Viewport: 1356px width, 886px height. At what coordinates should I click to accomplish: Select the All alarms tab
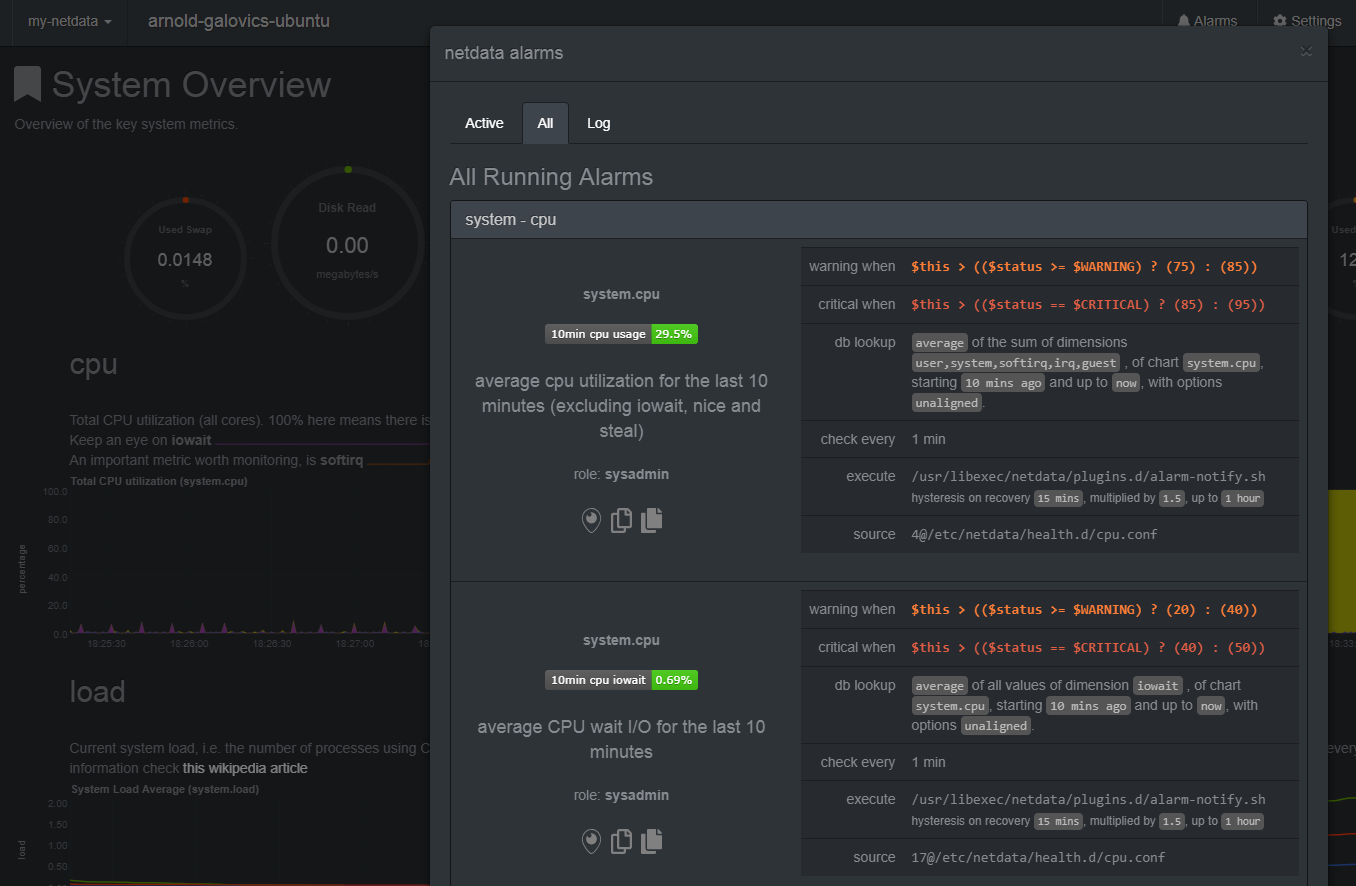tap(545, 123)
